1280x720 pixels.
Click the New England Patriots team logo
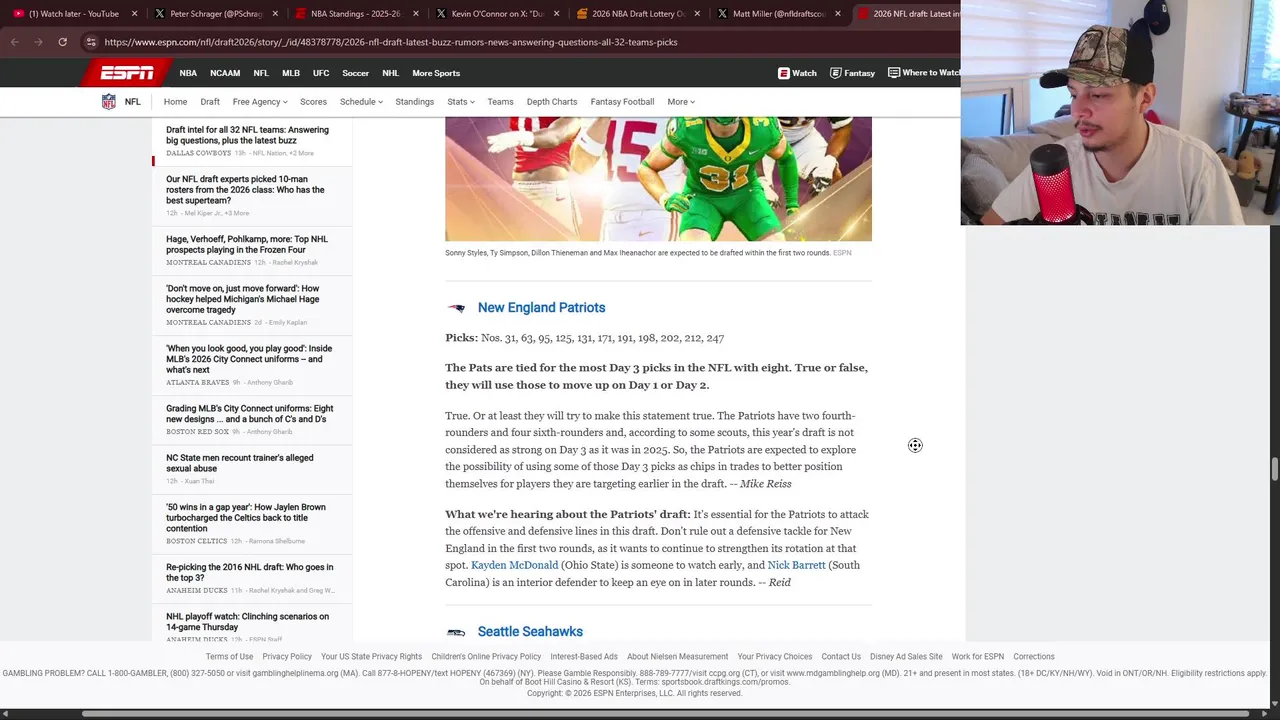[456, 308]
